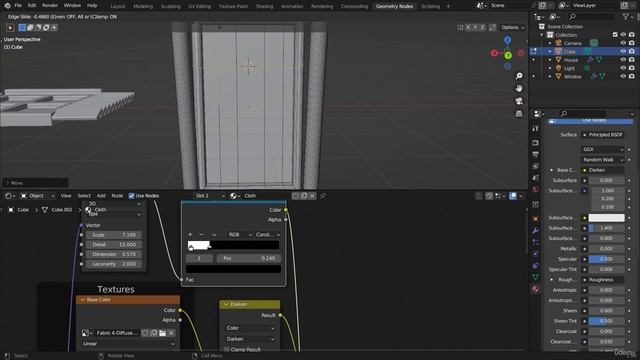This screenshot has width=640, height=360.
Task: Switch to the Shading workspace tab
Action: [x=264, y=6]
